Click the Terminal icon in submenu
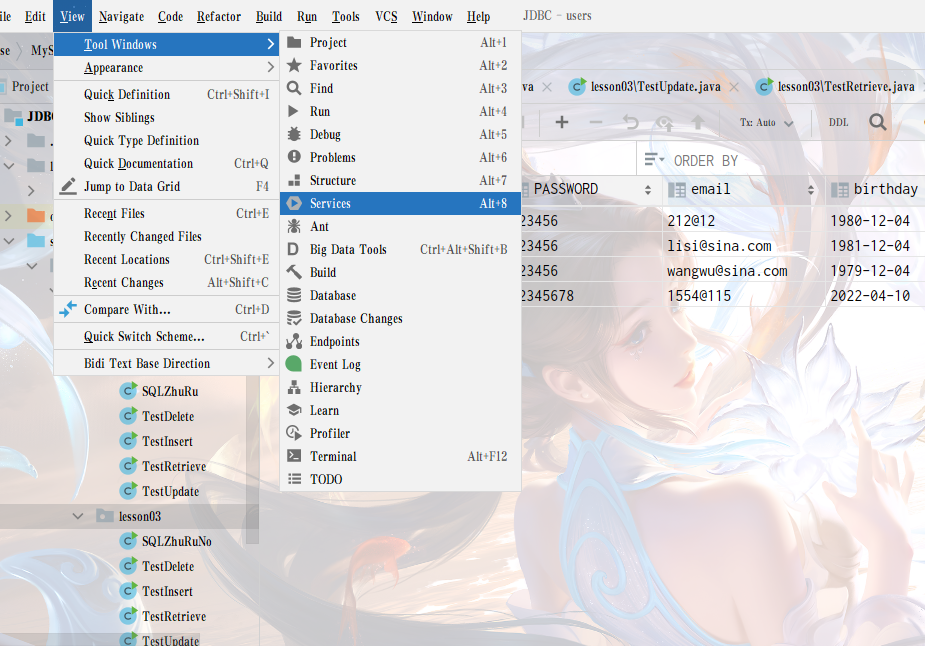The image size is (925, 646). (294, 456)
